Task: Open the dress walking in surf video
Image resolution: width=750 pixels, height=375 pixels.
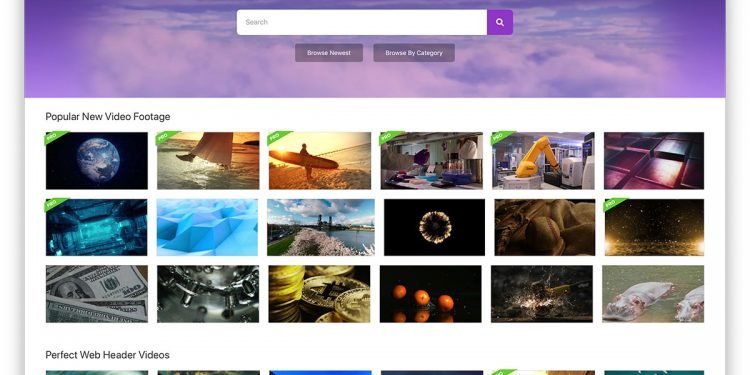Action: point(208,161)
